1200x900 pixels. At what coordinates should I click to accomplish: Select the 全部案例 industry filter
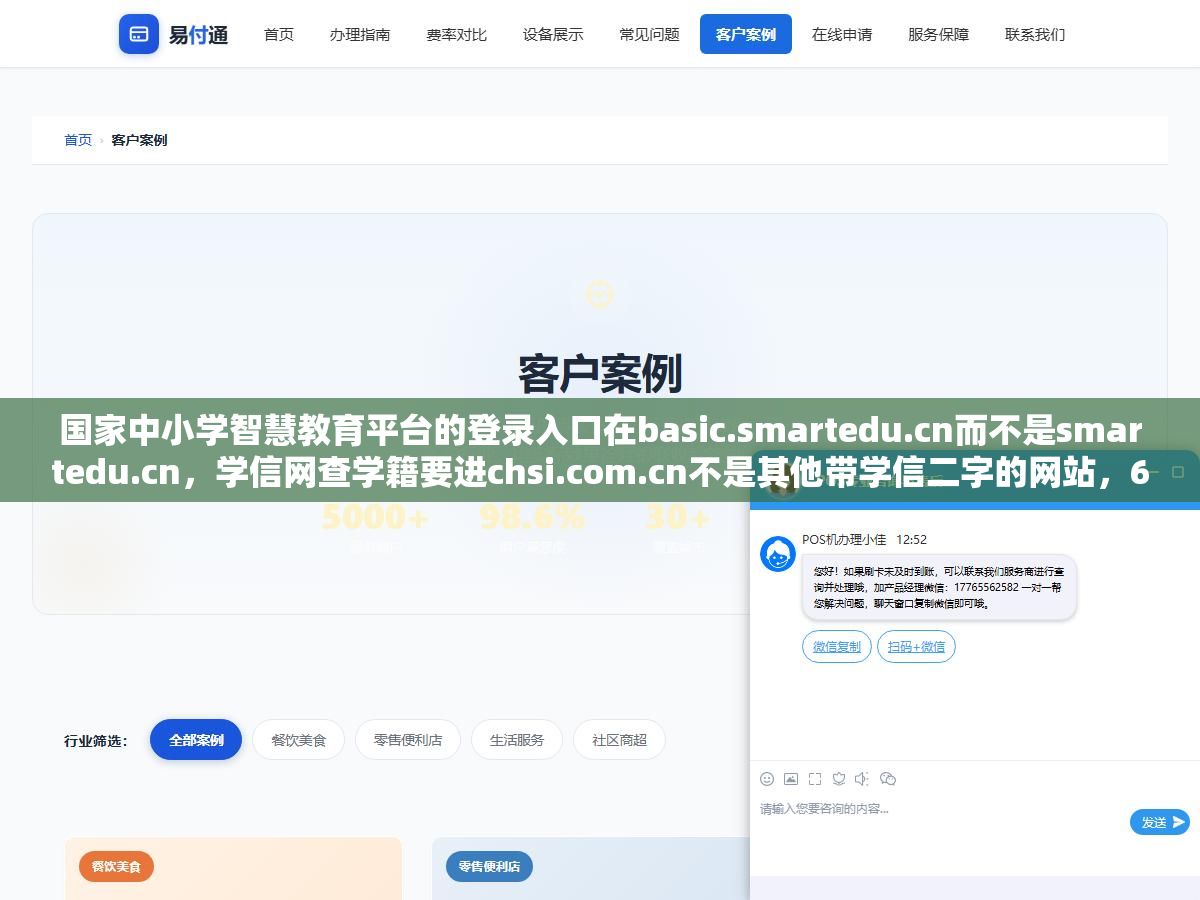pyautogui.click(x=196, y=740)
